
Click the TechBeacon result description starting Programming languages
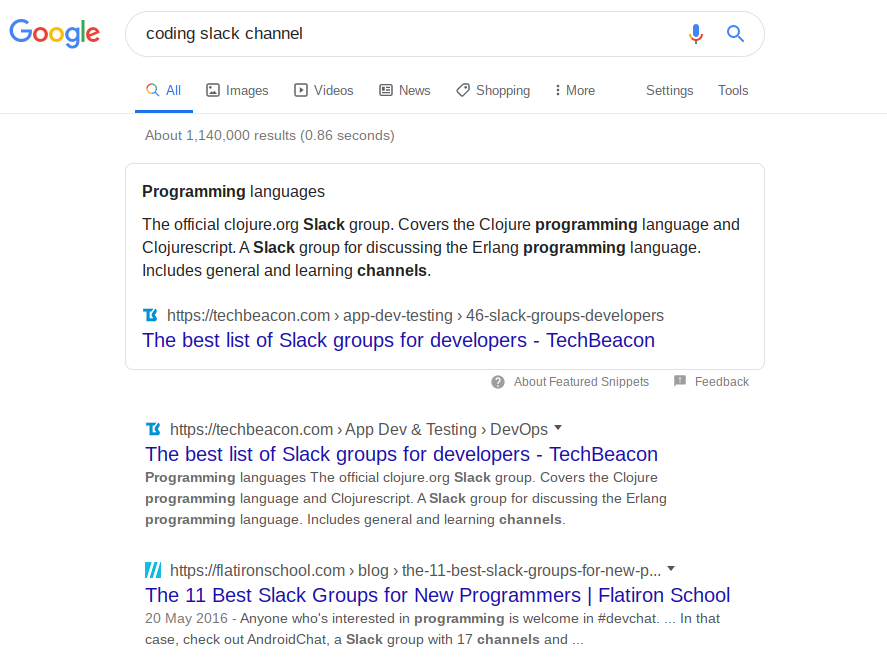[406, 498]
